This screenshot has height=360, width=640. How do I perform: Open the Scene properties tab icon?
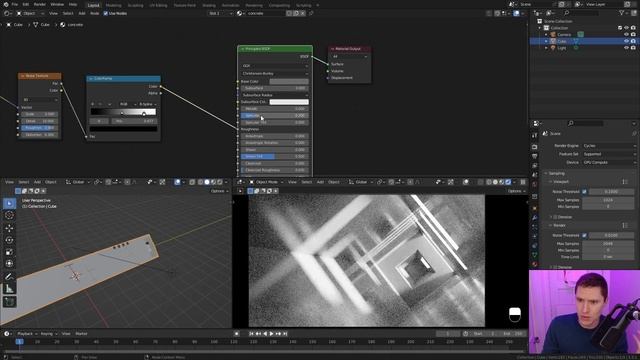point(535,175)
